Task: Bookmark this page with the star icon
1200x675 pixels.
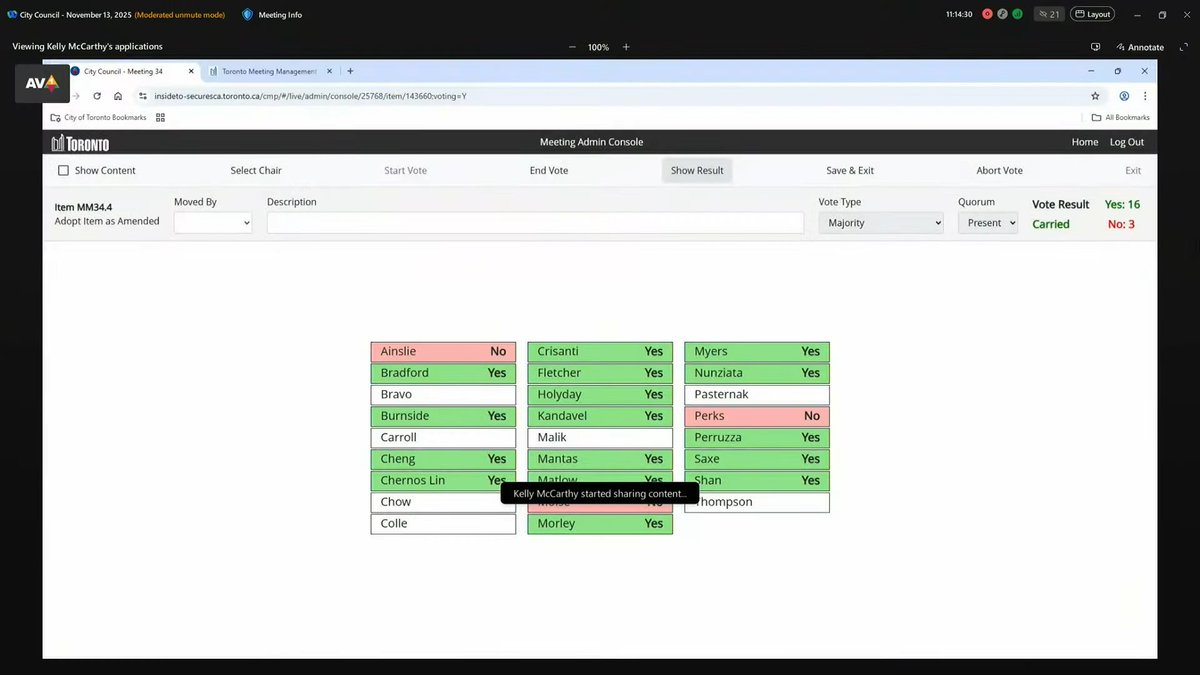Action: pos(1095,96)
